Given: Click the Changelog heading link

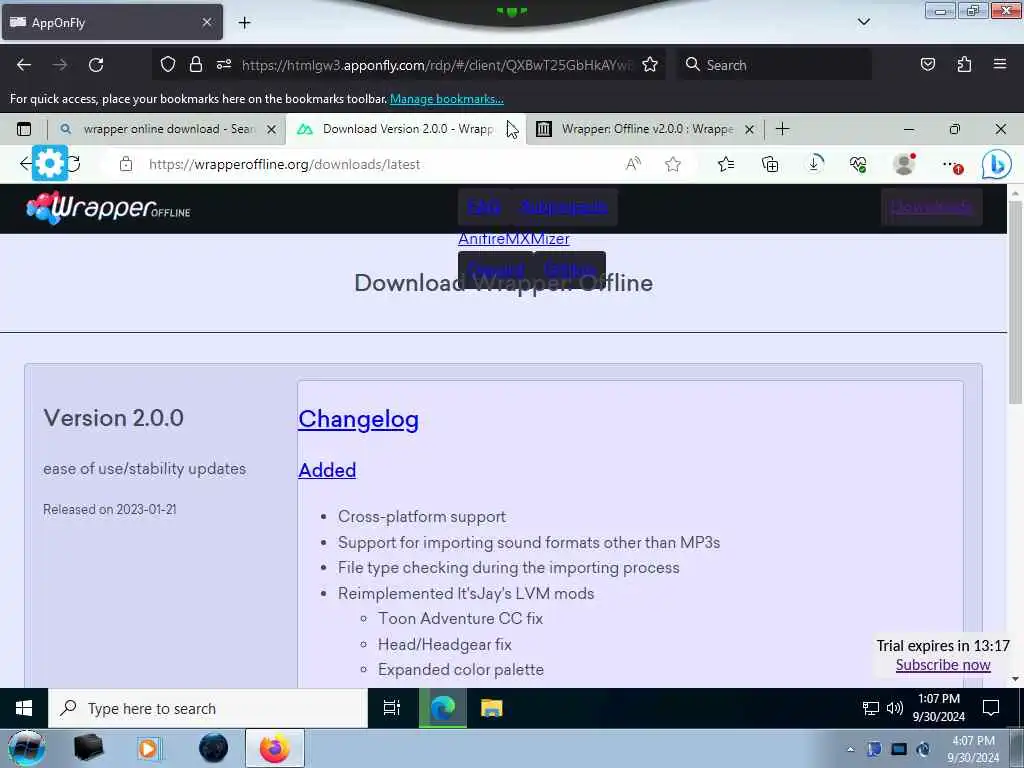Looking at the screenshot, I should click(358, 419).
